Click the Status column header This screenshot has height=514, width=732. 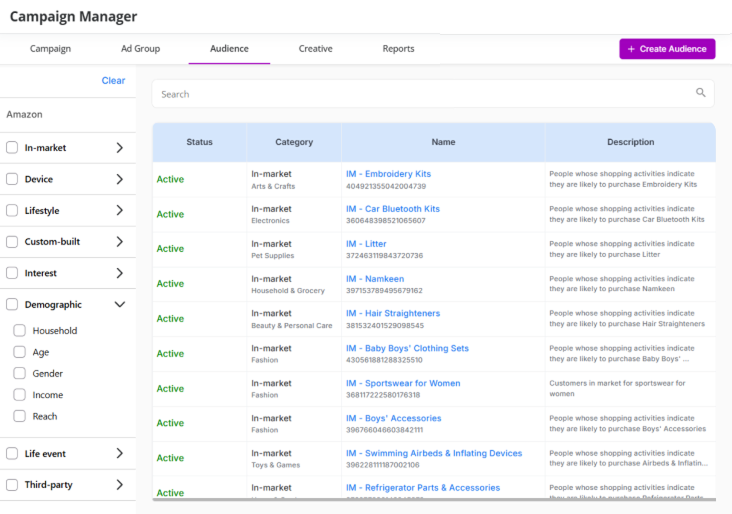[199, 142]
